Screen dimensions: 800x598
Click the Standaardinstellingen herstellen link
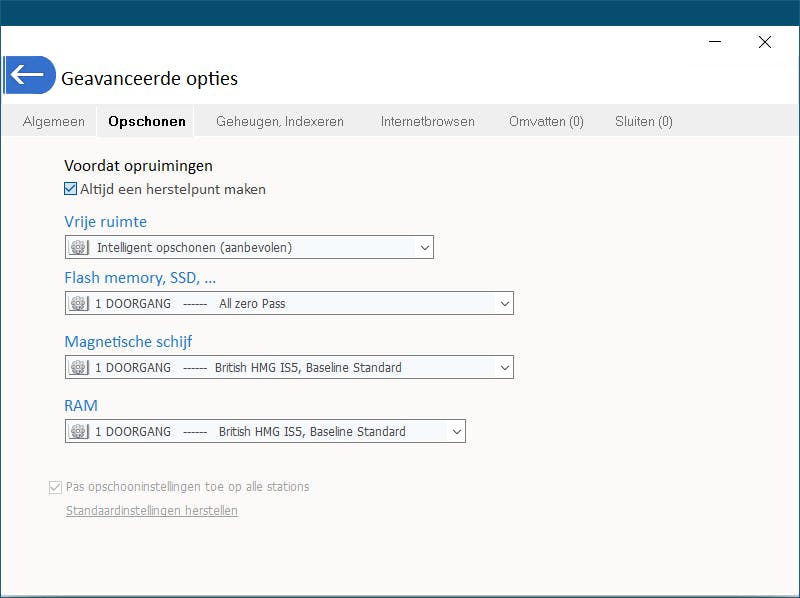tap(151, 511)
